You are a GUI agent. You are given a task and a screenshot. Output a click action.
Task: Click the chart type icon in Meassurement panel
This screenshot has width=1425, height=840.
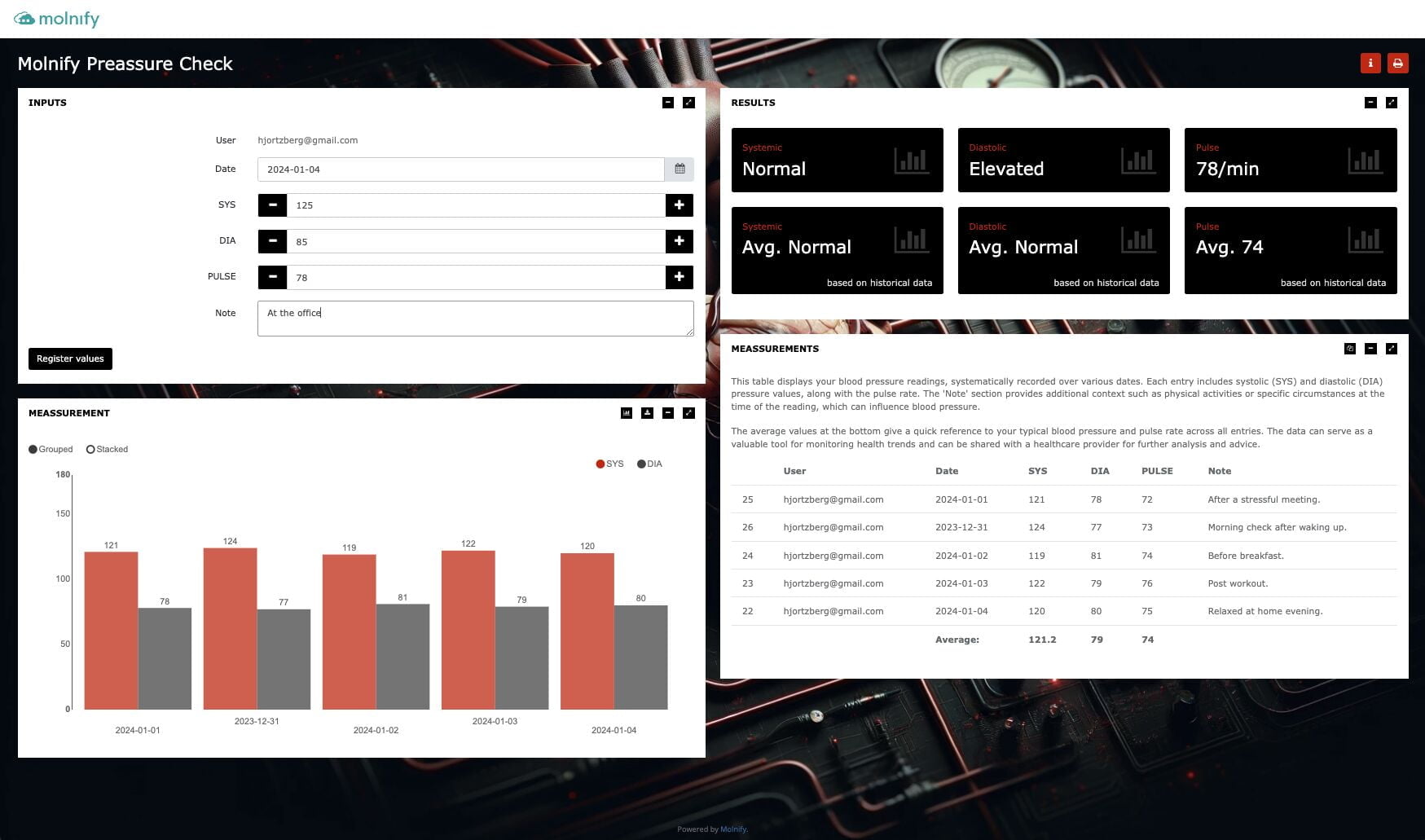(x=627, y=413)
